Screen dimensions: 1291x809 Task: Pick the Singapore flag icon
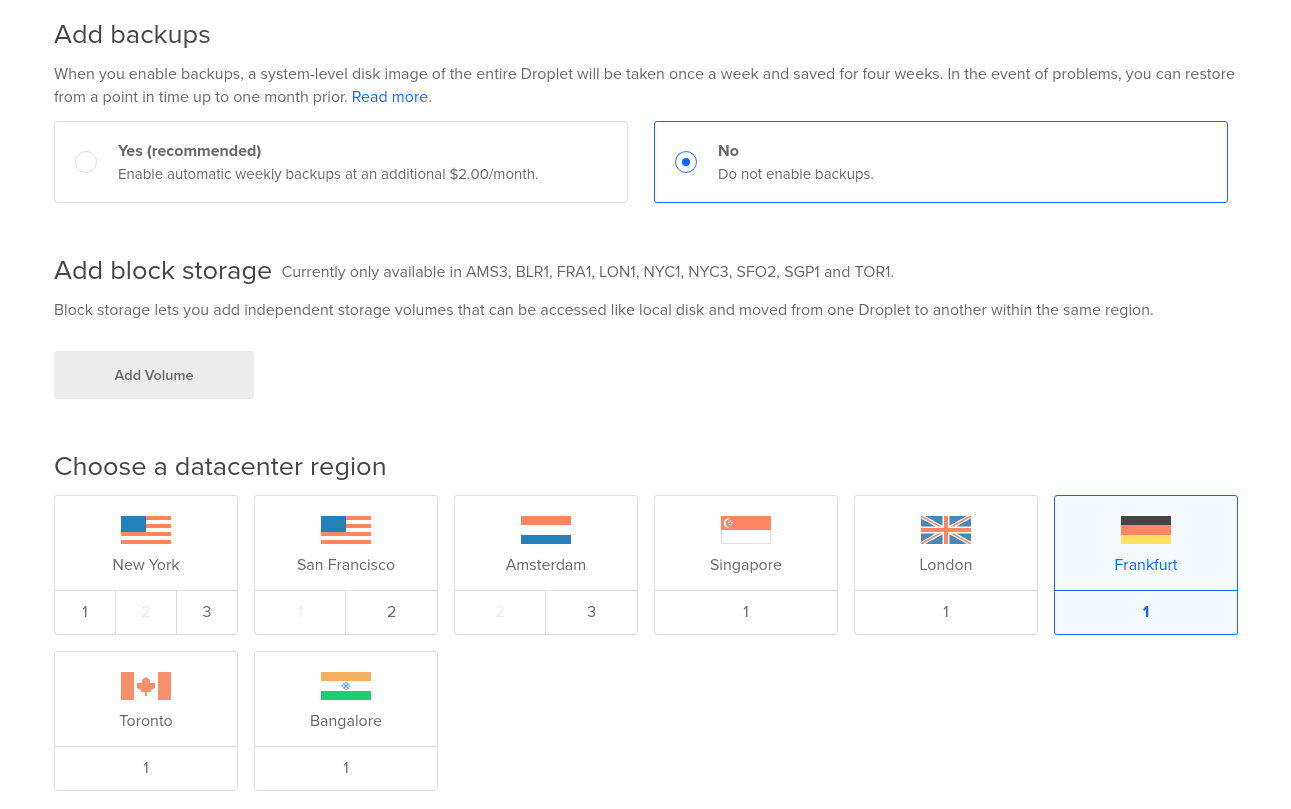click(x=746, y=530)
